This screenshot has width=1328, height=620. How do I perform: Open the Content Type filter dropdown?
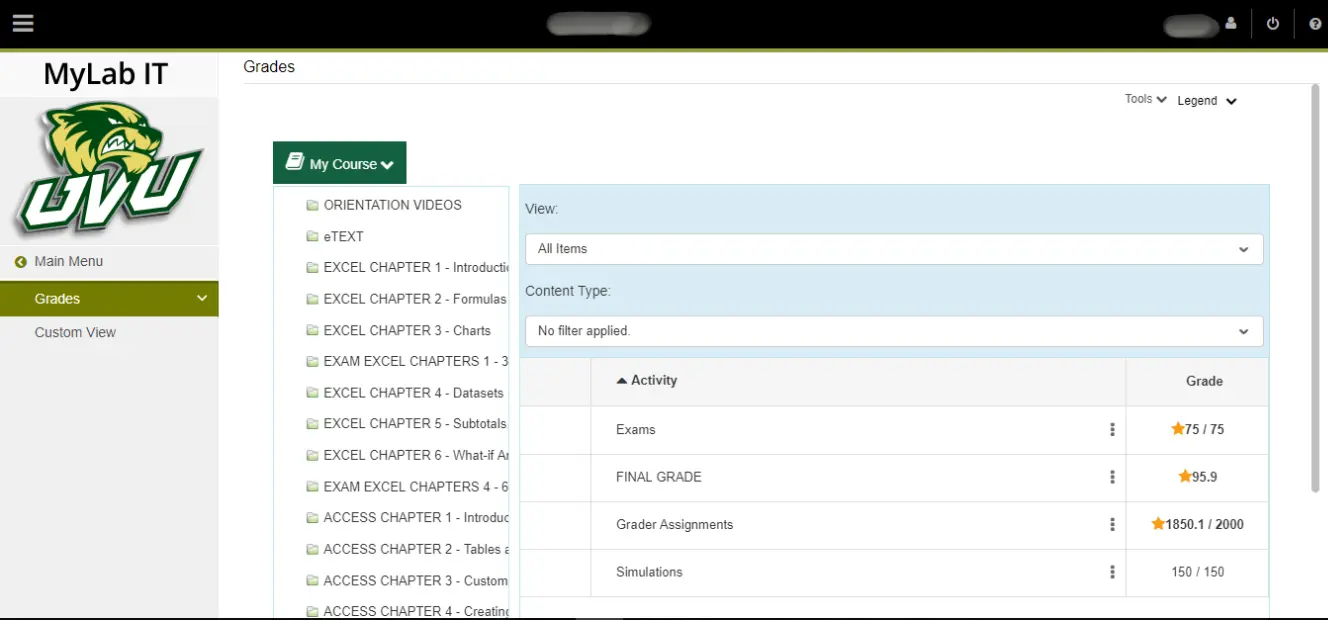click(894, 331)
